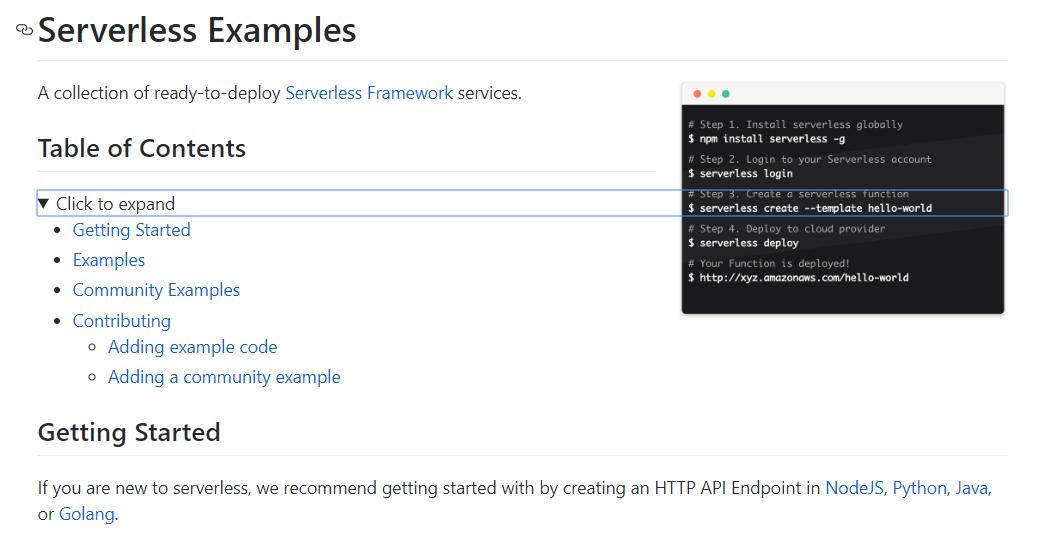The height and width of the screenshot is (539, 1038).
Task: Follow the Golang HTTP API link
Action: coord(87,514)
